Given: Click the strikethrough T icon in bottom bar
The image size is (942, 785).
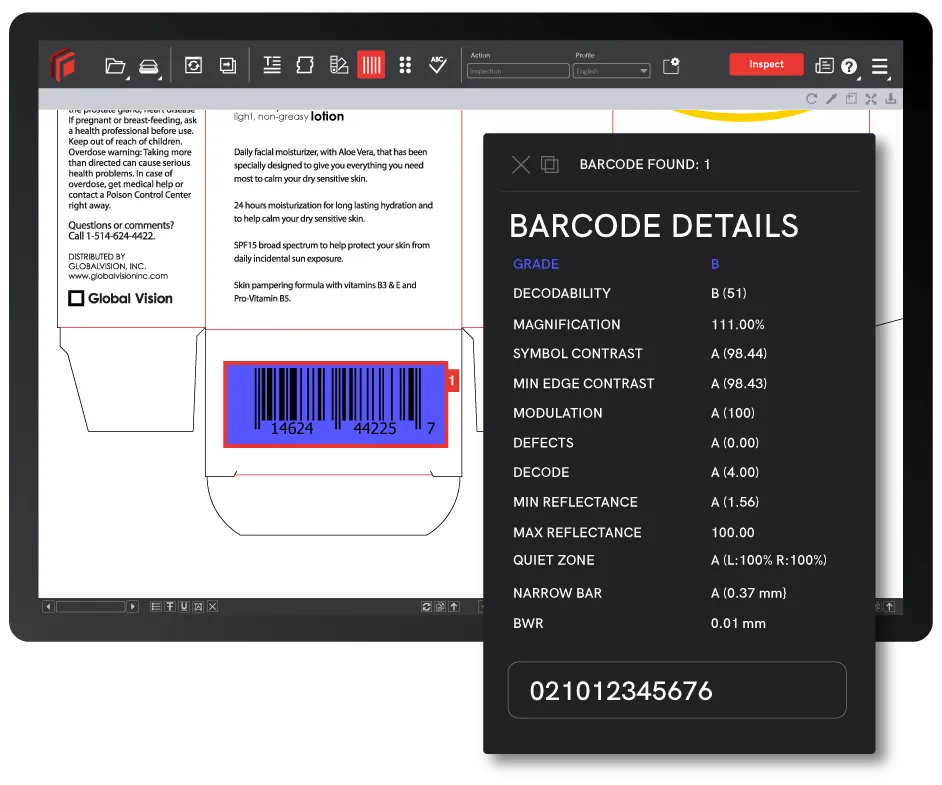Looking at the screenshot, I should (x=170, y=607).
